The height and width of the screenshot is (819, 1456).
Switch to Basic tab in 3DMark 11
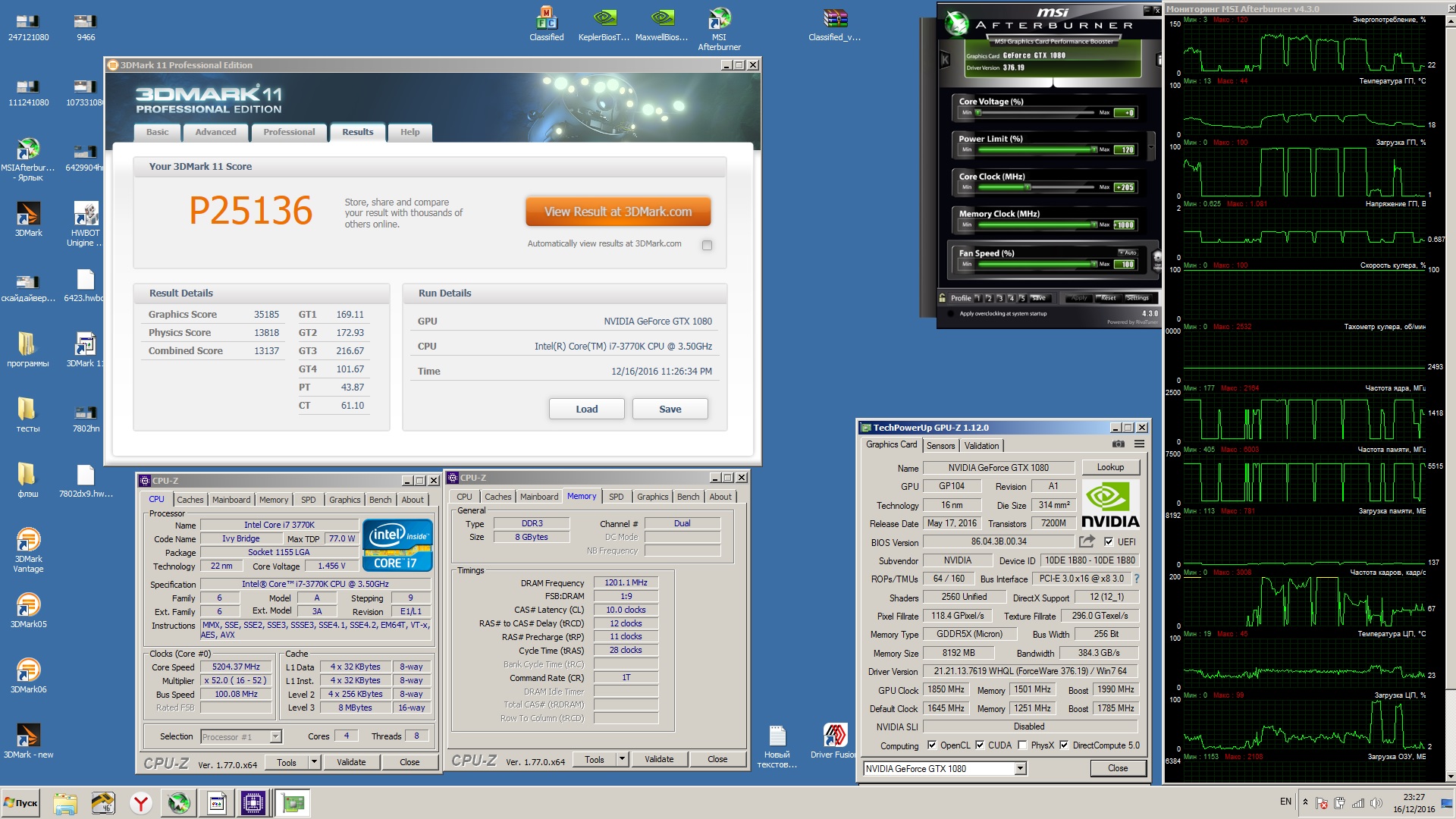click(158, 132)
